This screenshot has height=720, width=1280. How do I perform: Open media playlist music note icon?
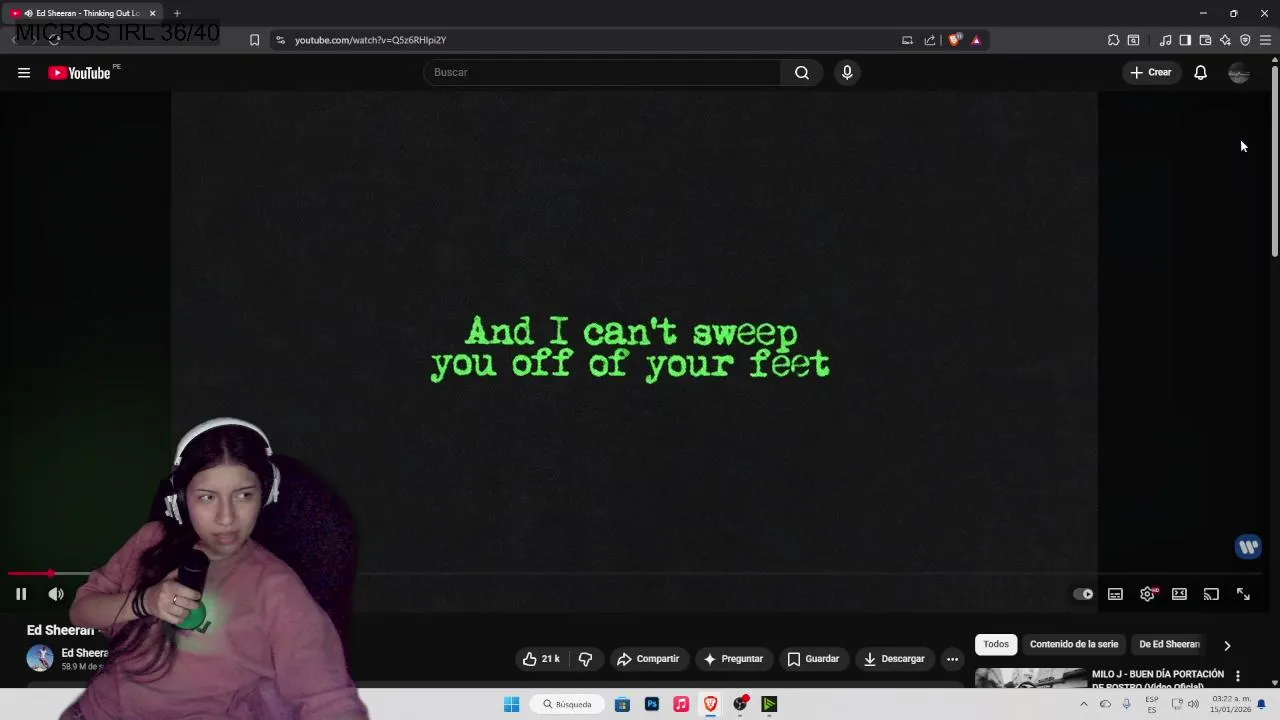click(x=1165, y=40)
